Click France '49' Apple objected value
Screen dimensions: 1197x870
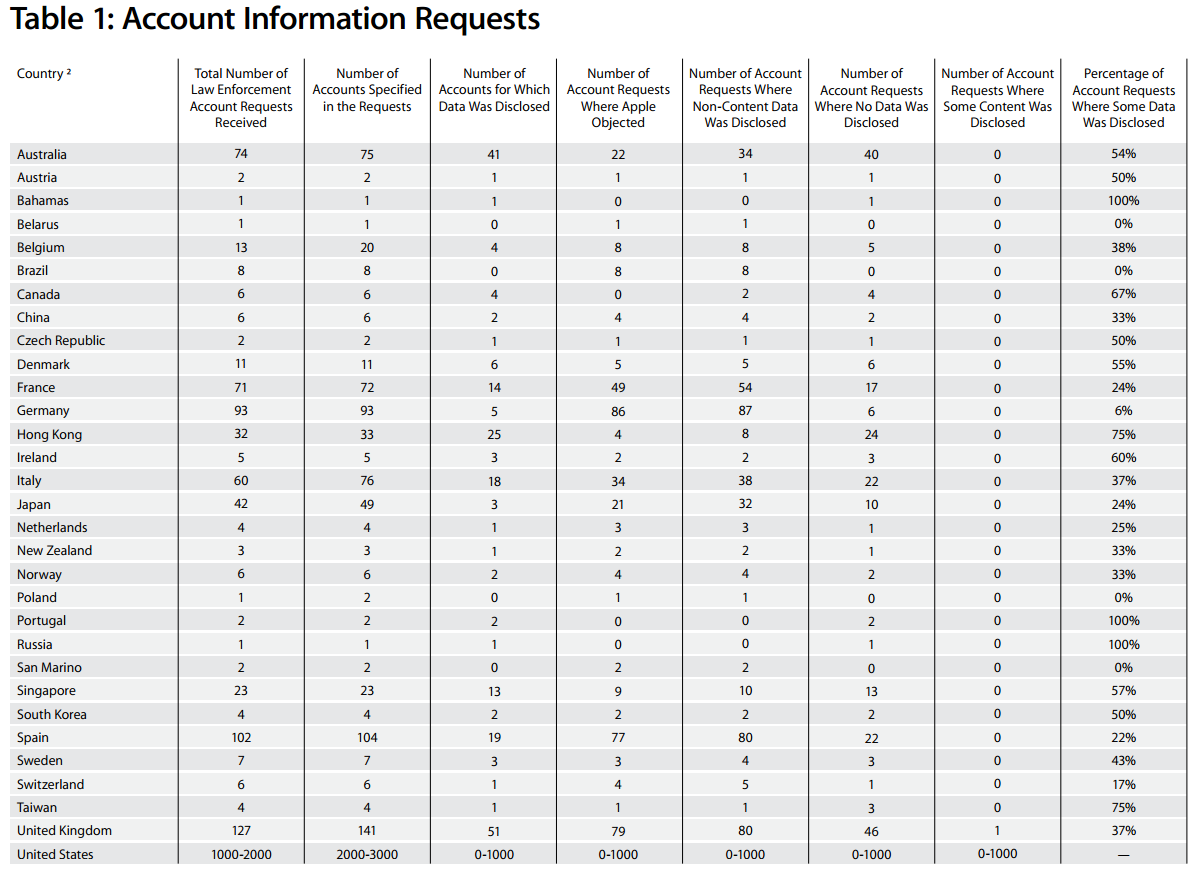pos(618,388)
